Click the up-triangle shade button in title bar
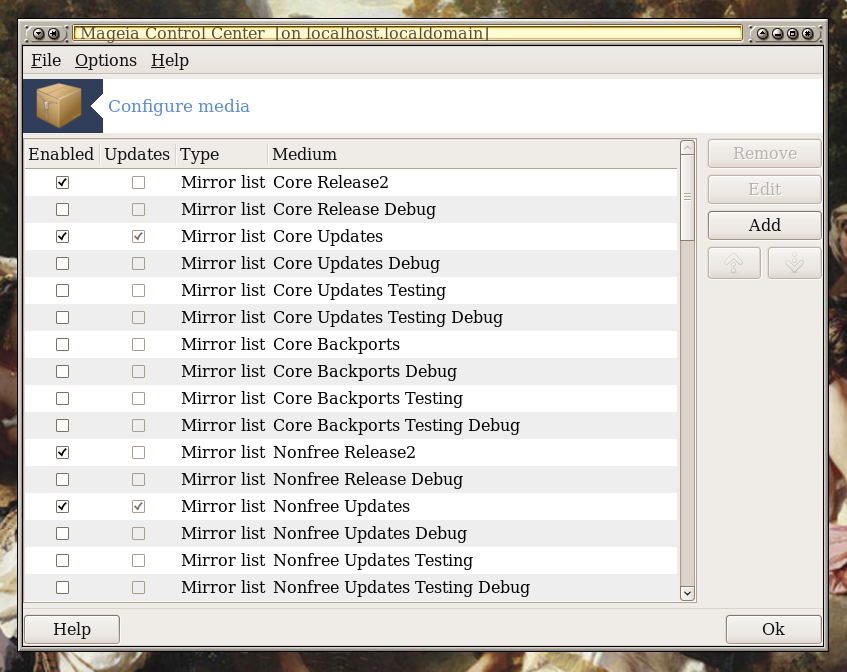Screen dimensions: 847x672 762,33
